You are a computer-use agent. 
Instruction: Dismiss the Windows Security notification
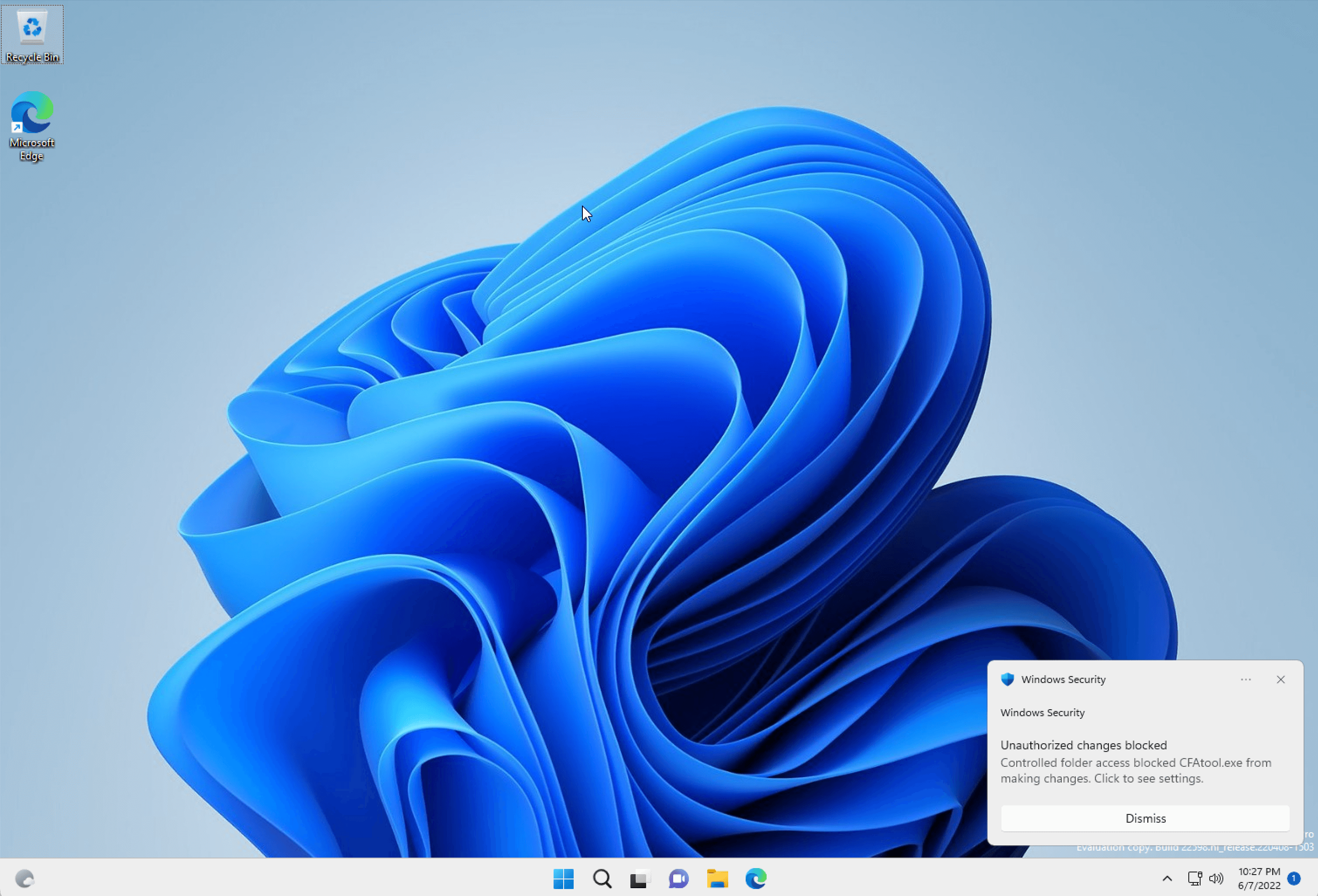pos(1145,818)
